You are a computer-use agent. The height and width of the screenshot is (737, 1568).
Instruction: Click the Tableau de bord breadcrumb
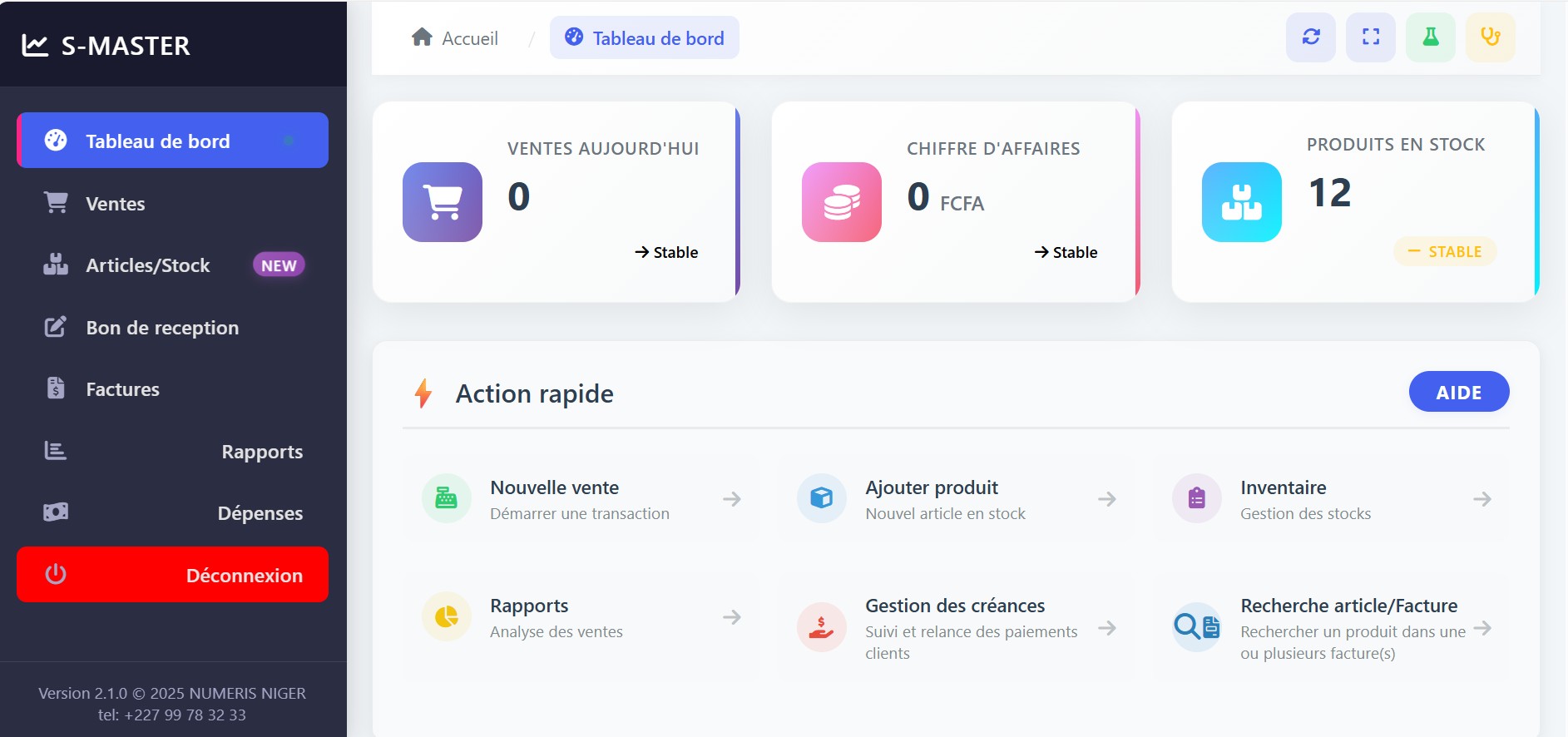pos(645,37)
